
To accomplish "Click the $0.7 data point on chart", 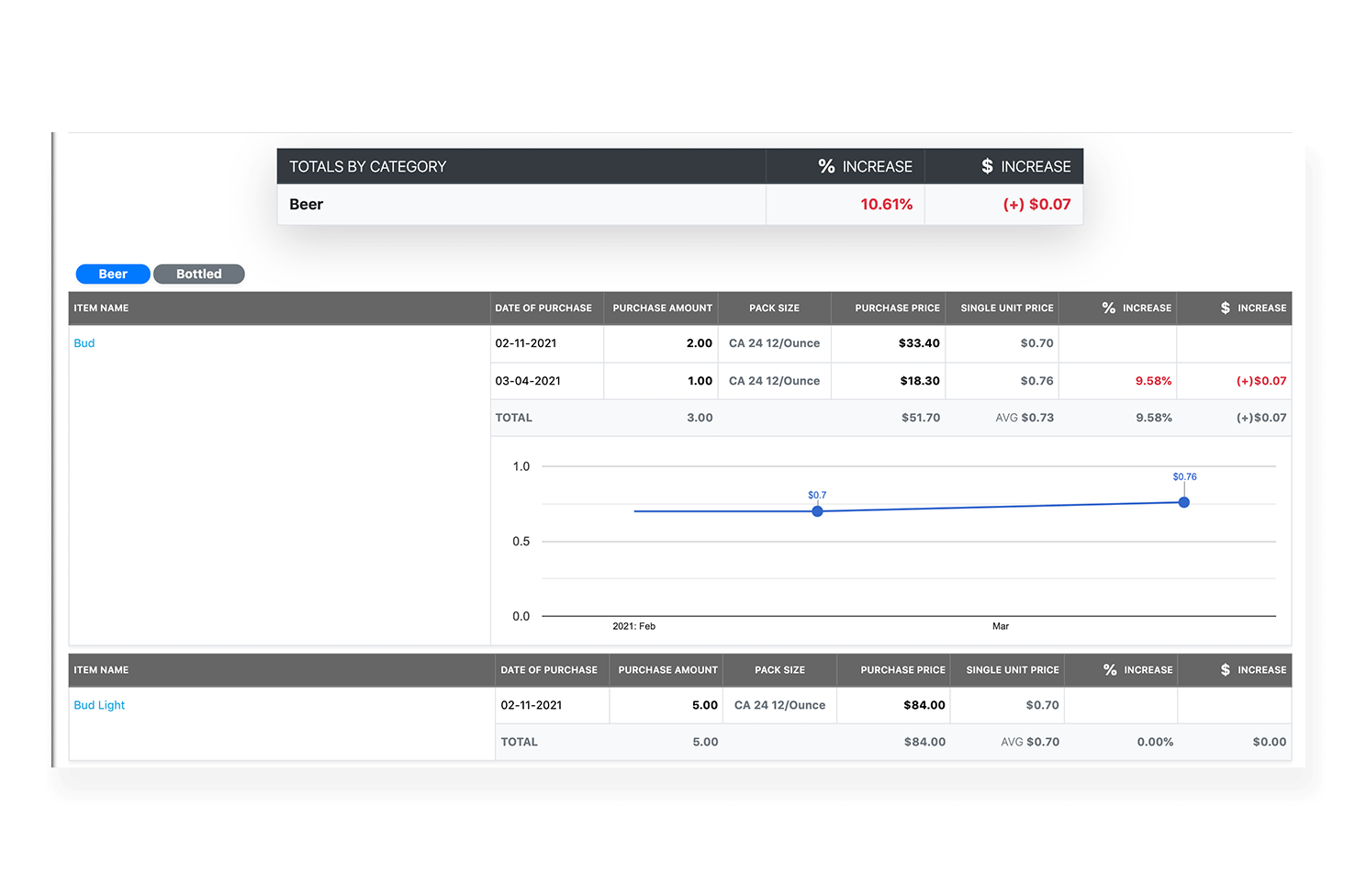I will pos(817,511).
